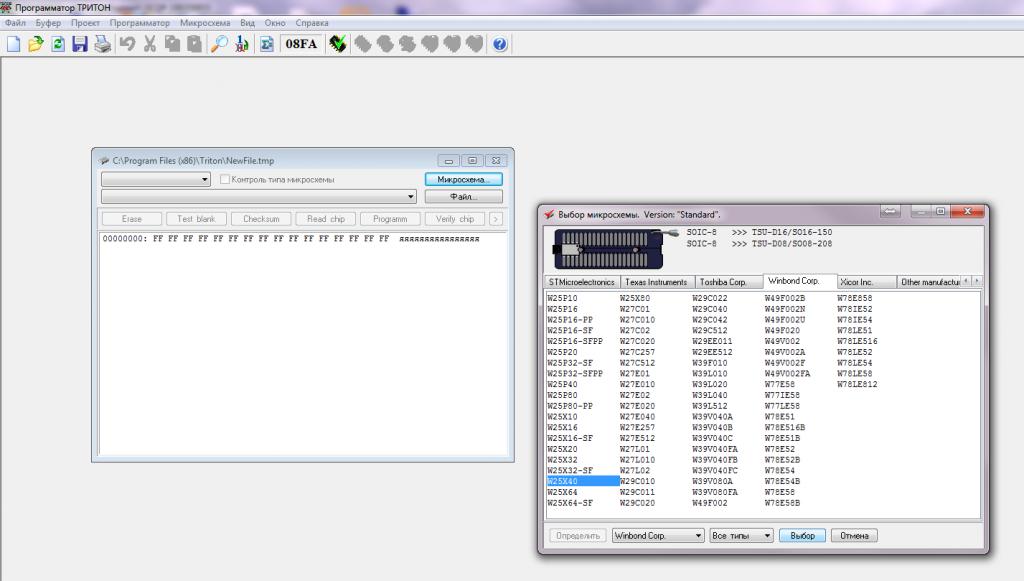This screenshot has height=581, width=1024.
Task: Switch to the Texas Instruments tab
Action: point(656,282)
